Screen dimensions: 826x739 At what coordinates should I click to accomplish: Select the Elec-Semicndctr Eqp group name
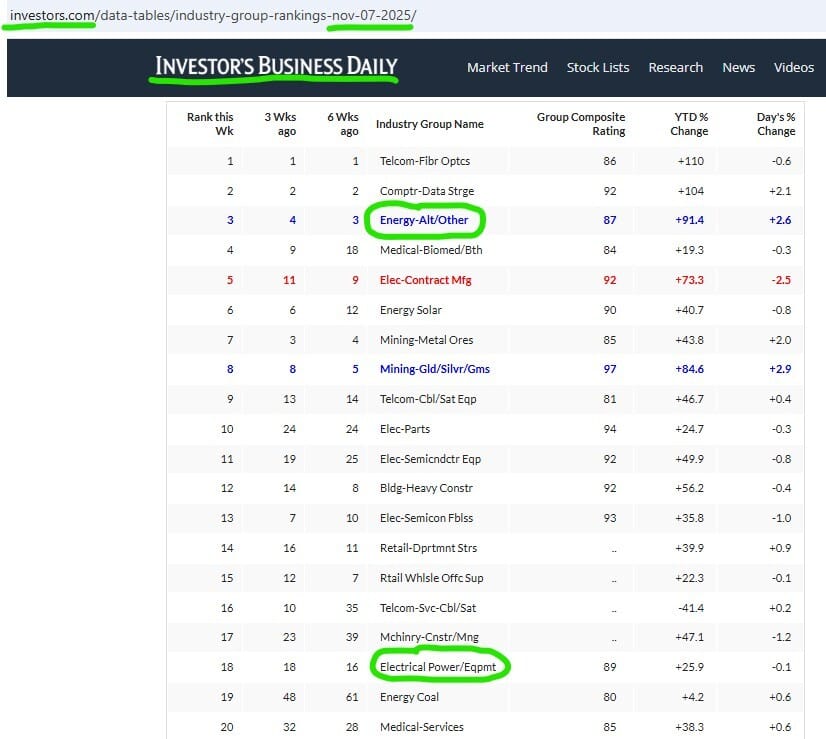pos(430,459)
